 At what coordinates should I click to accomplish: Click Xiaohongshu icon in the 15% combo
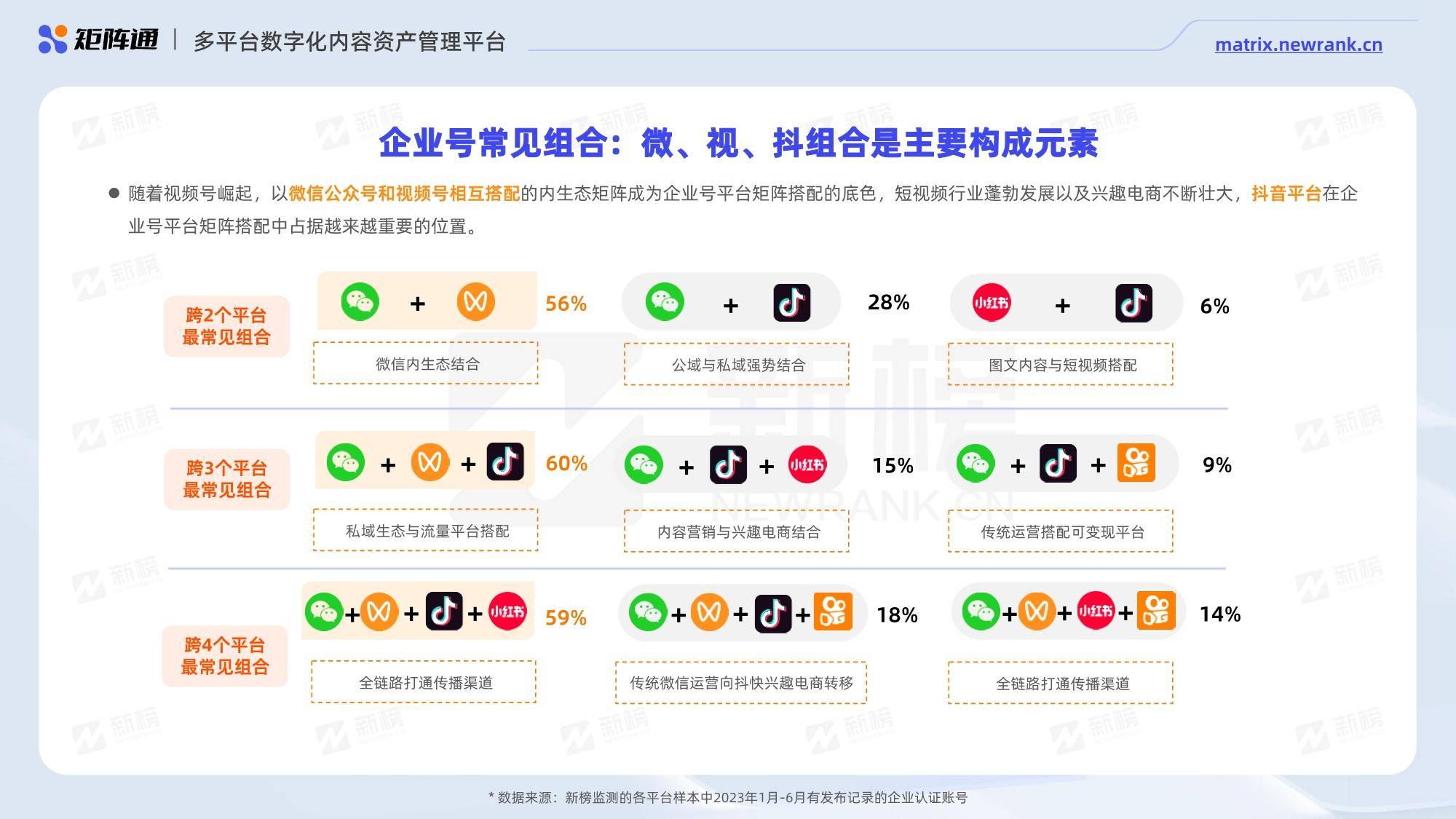click(807, 464)
